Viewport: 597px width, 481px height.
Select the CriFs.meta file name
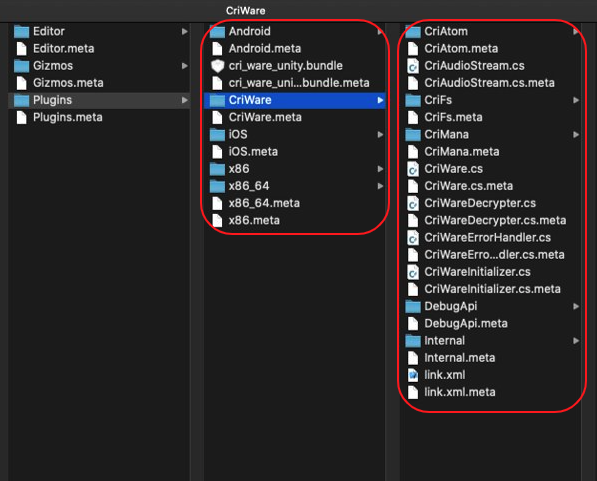pos(453,117)
